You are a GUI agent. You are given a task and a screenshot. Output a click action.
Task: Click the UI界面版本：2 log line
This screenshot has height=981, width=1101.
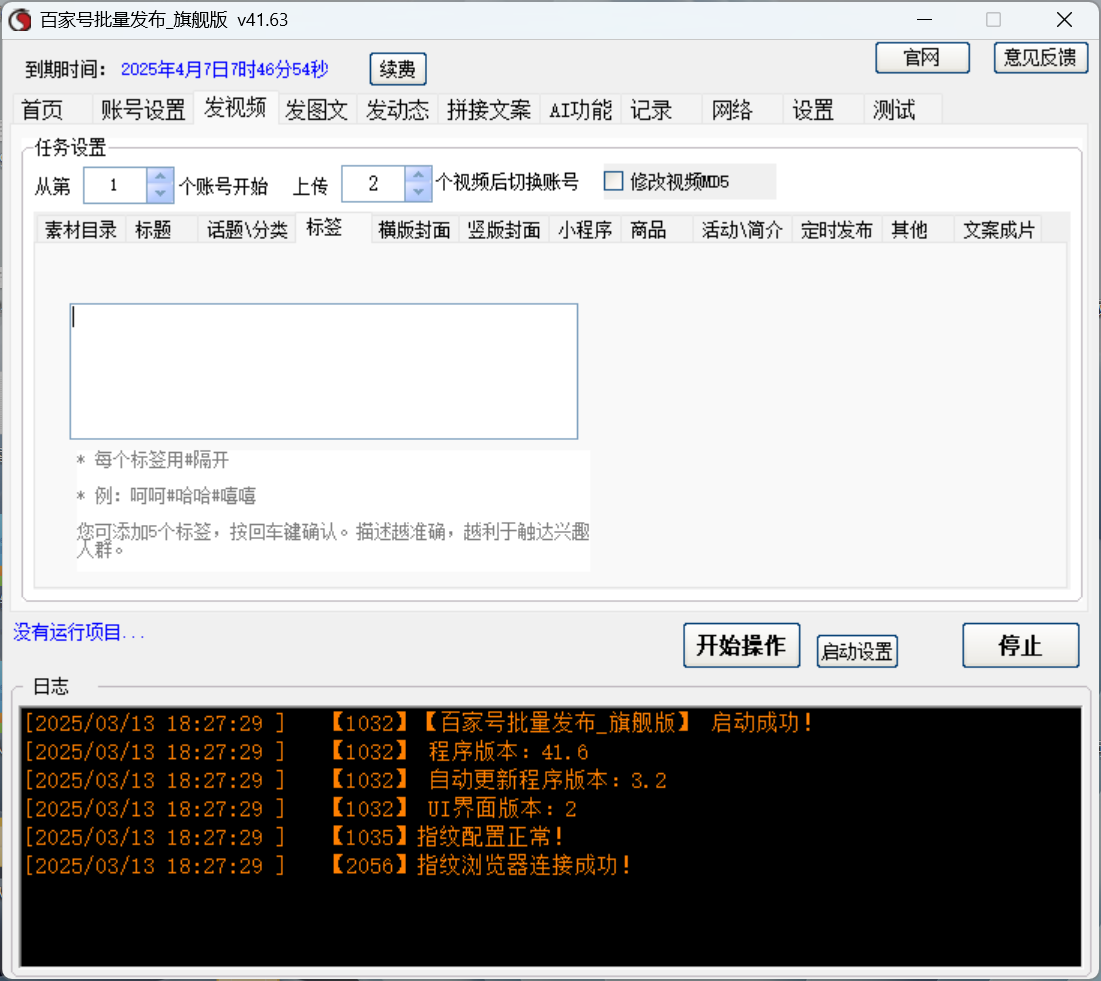click(x=301, y=809)
